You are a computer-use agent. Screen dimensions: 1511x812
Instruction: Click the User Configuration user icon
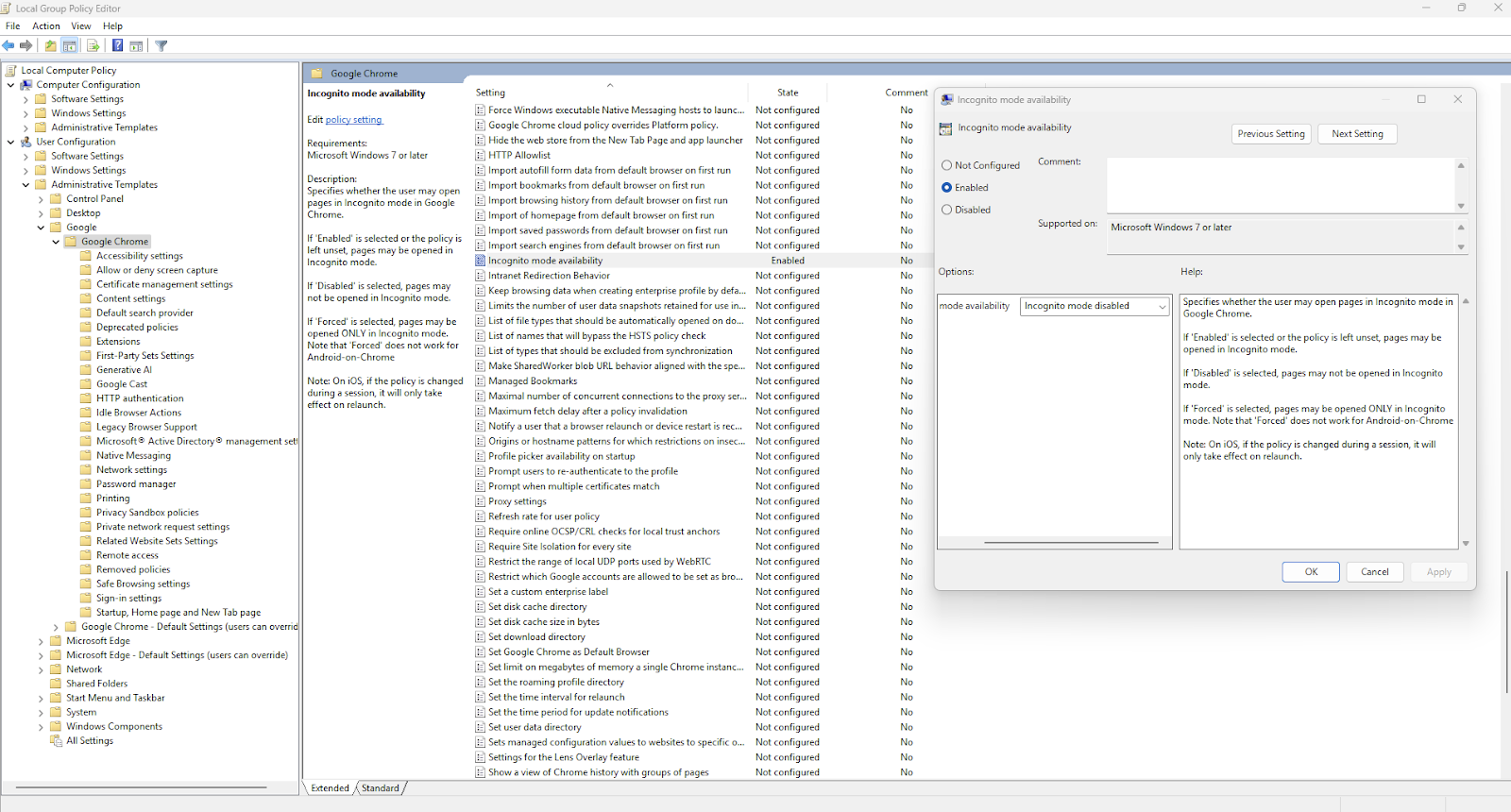(x=26, y=142)
